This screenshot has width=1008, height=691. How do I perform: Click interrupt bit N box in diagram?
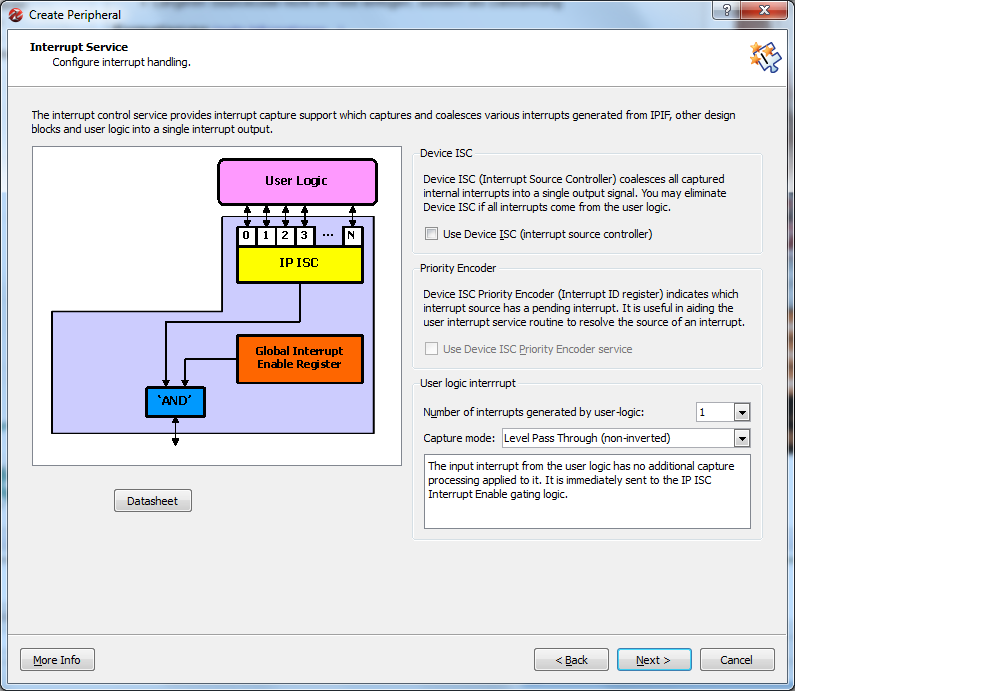point(351,235)
